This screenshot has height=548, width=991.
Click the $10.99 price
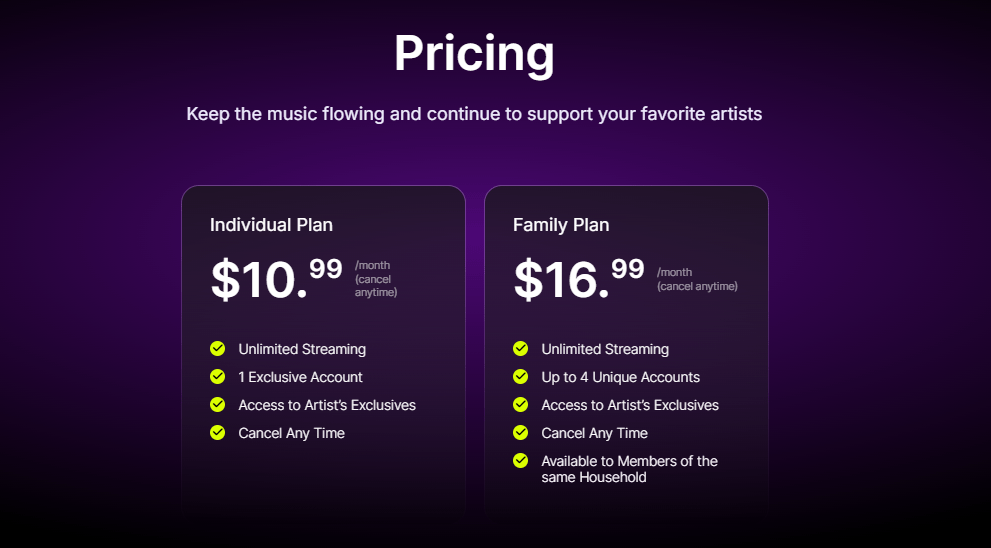(x=276, y=278)
